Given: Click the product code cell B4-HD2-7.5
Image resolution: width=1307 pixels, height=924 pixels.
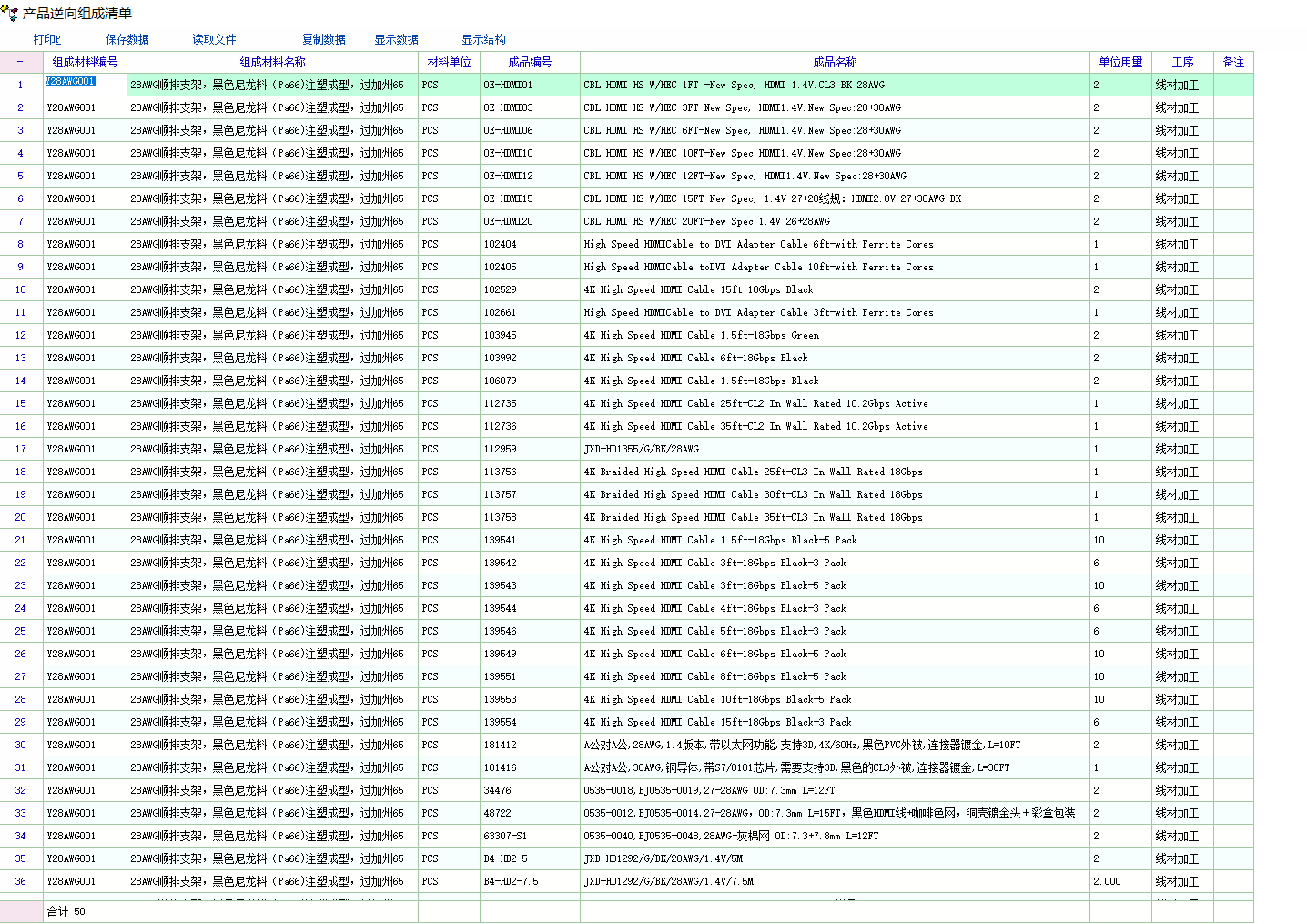Looking at the screenshot, I should (530, 881).
